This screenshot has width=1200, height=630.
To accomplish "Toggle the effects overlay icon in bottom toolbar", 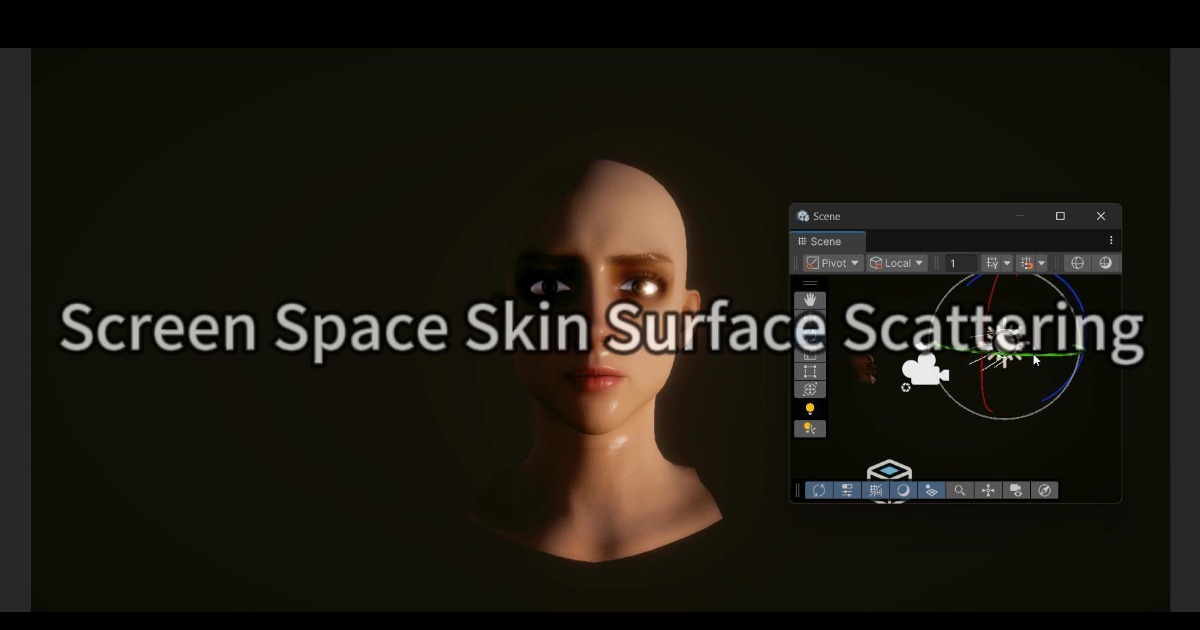I will (x=932, y=490).
